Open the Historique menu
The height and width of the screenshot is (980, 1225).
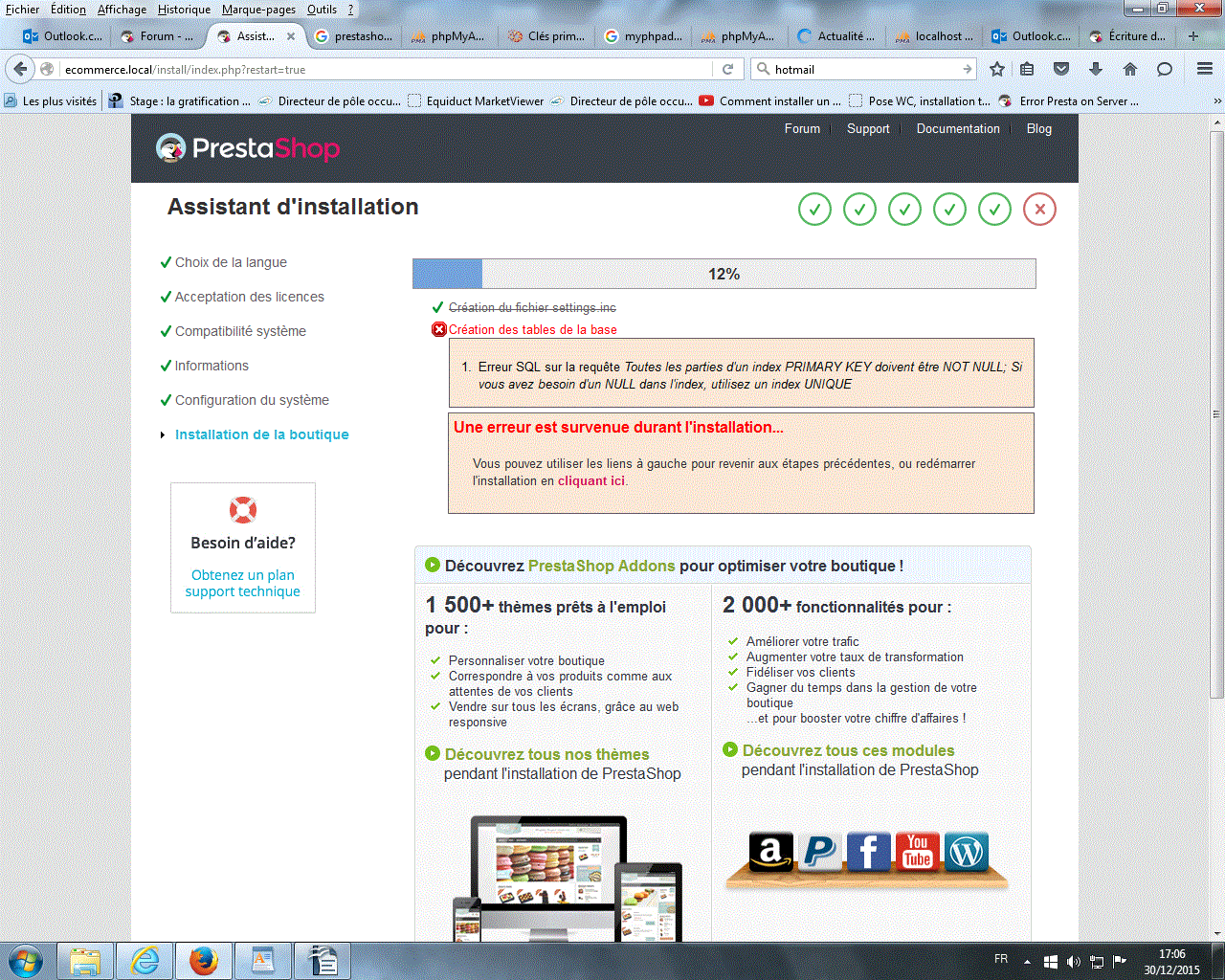(x=184, y=10)
